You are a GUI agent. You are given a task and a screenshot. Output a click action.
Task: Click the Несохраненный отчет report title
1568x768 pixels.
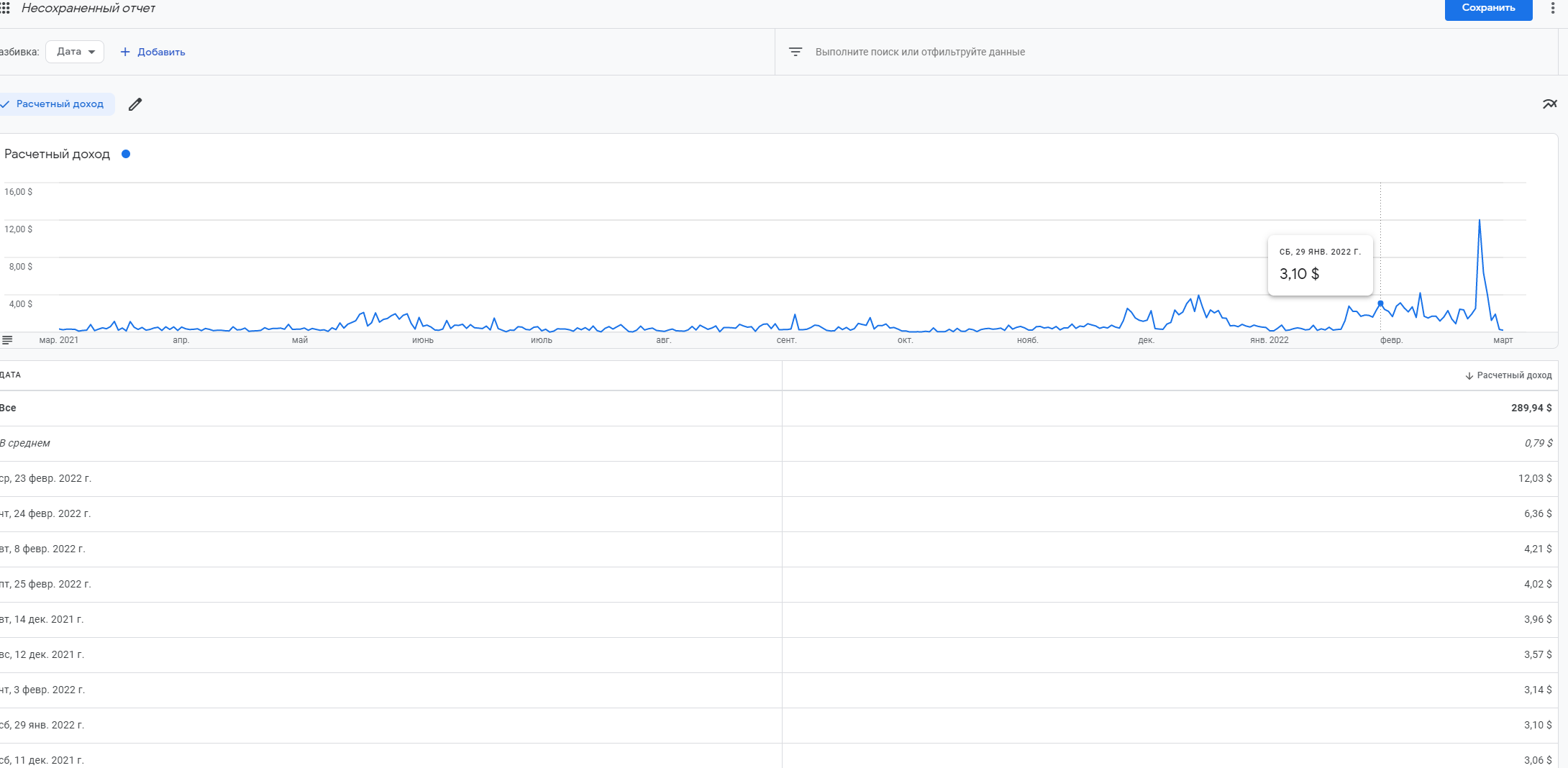(88, 8)
